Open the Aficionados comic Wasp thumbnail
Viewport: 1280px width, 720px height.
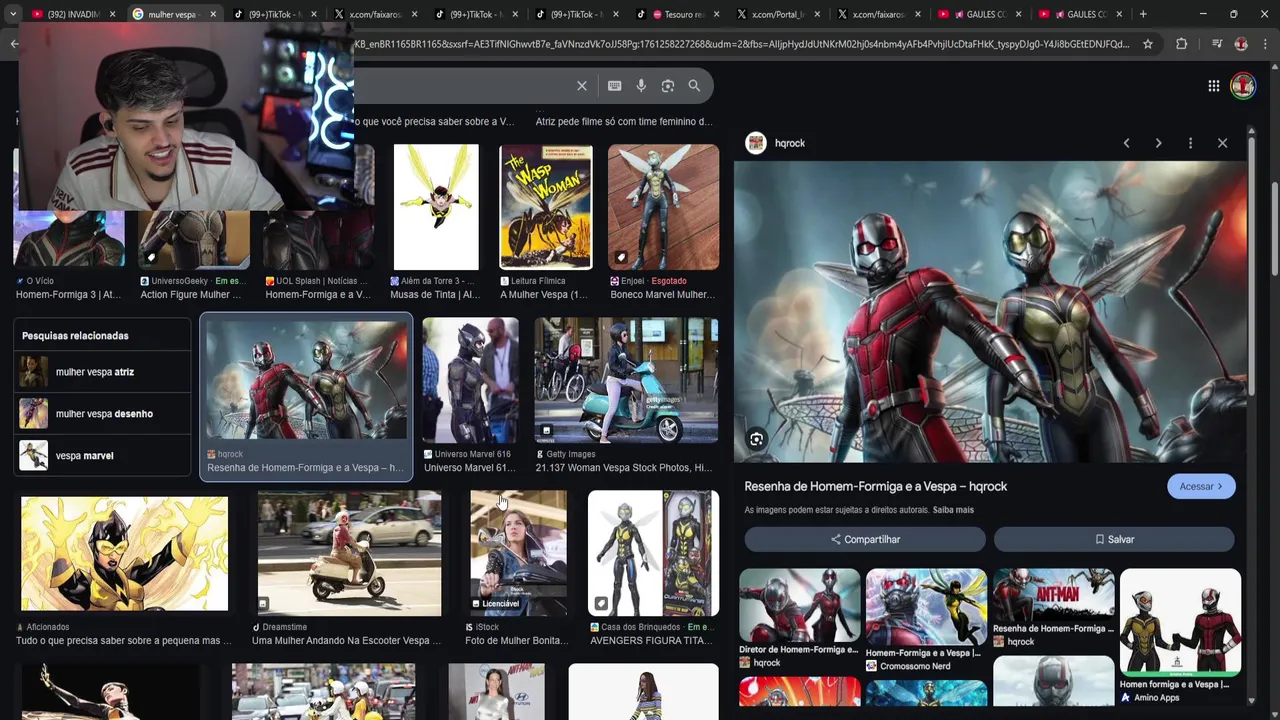124,554
